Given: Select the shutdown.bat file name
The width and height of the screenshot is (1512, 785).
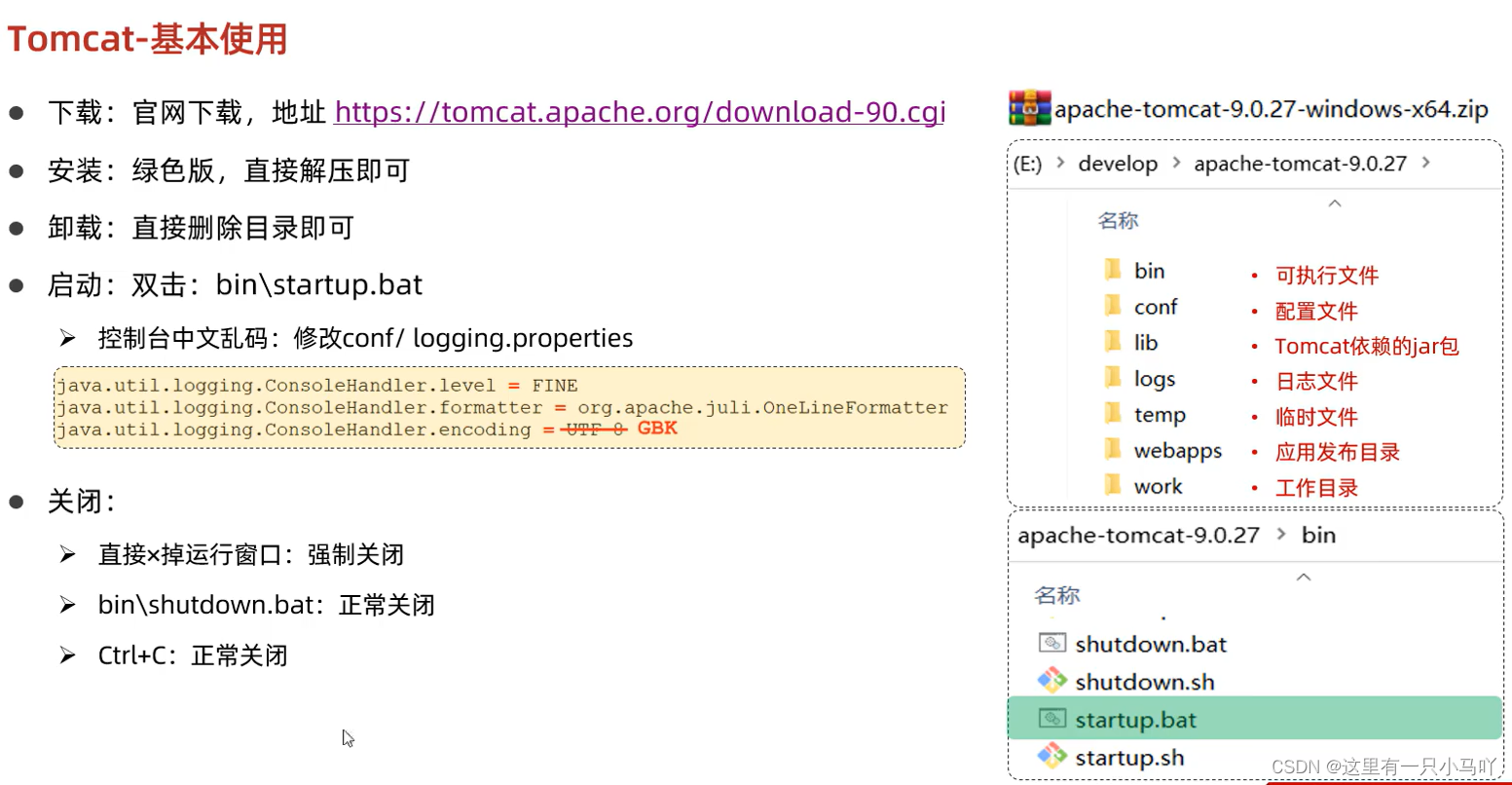Looking at the screenshot, I should point(1151,644).
